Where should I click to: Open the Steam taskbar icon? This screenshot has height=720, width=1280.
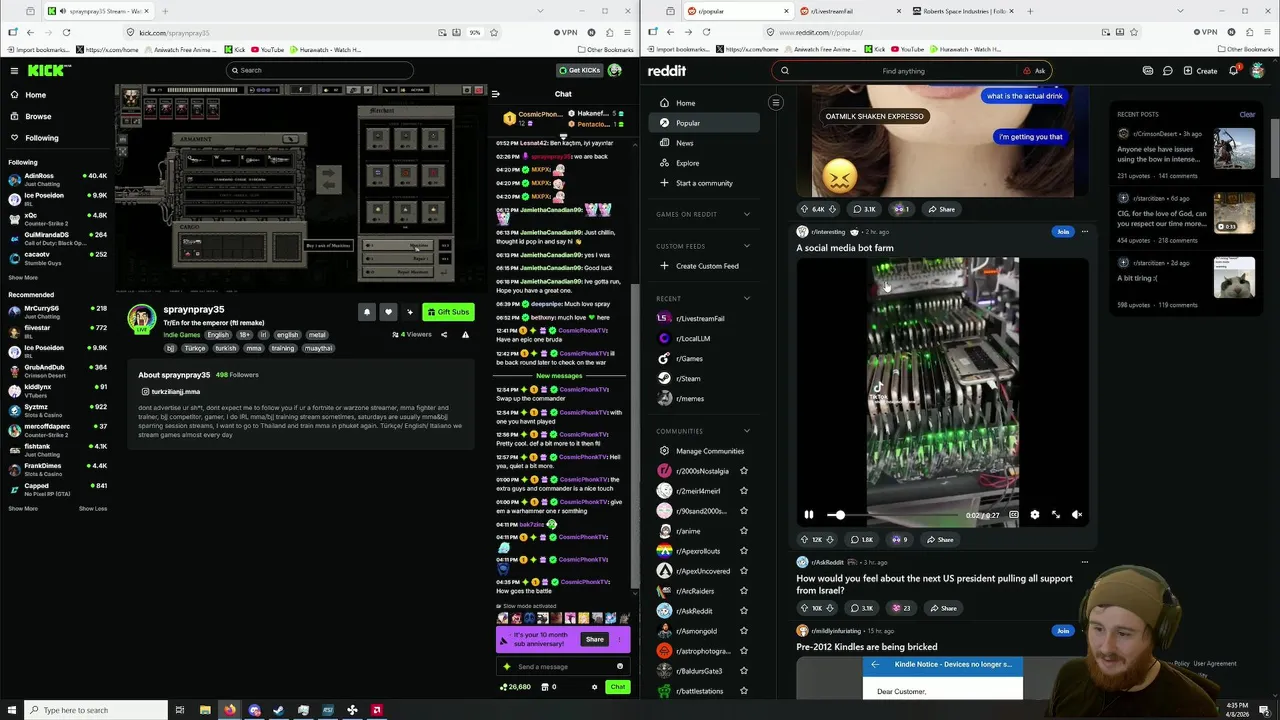coord(279,710)
